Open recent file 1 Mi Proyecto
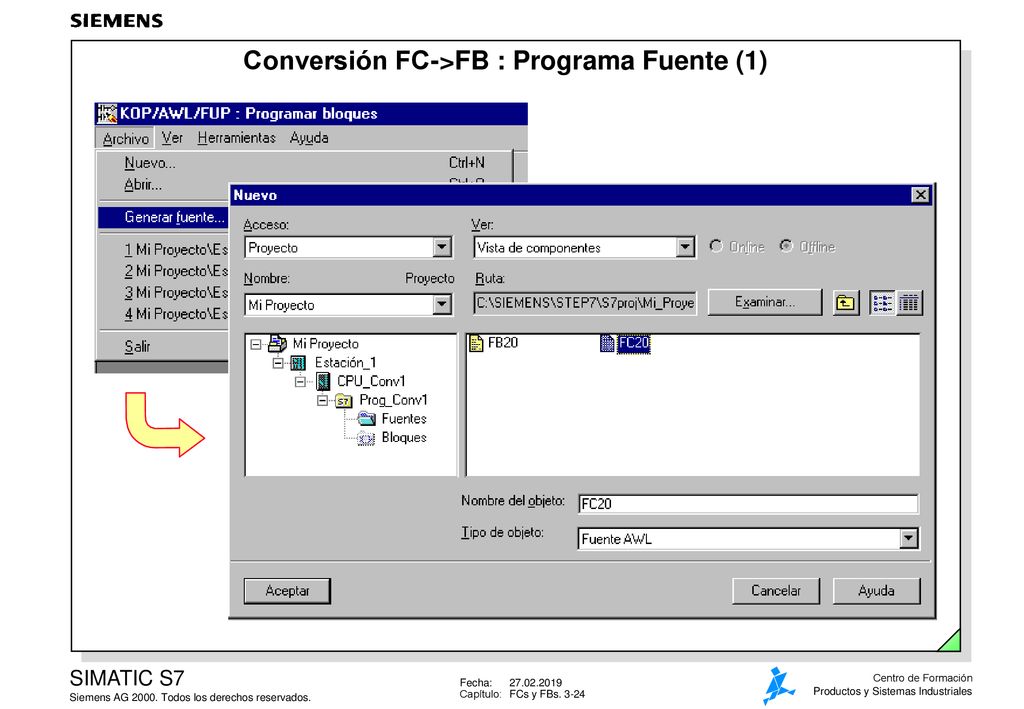Image resolution: width=1024 pixels, height=709 pixels. [164, 249]
